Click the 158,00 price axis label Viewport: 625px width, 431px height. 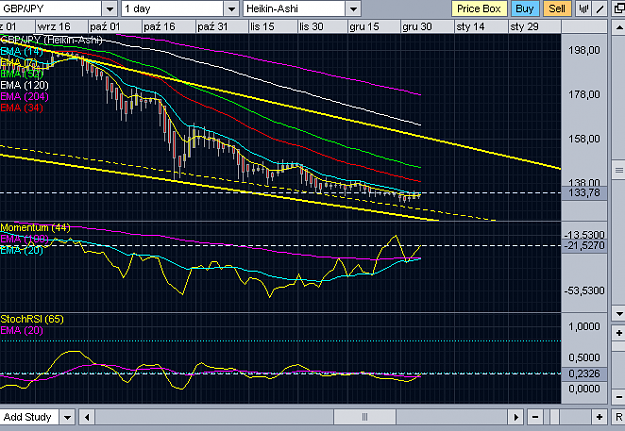click(x=584, y=139)
